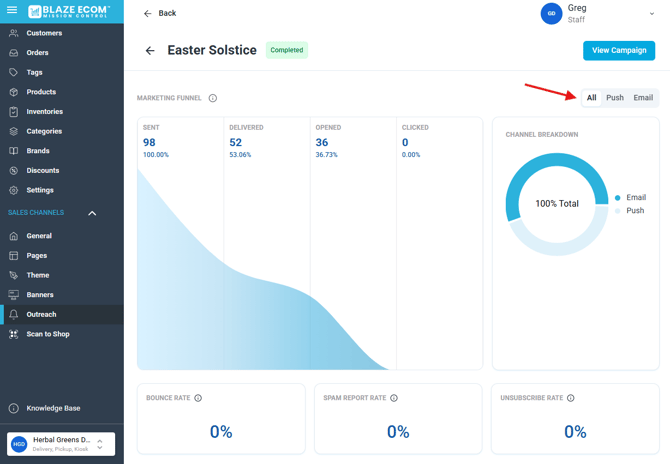Click the back arrow beside Easter Solstice
This screenshot has width=670, height=464.
[x=150, y=50]
